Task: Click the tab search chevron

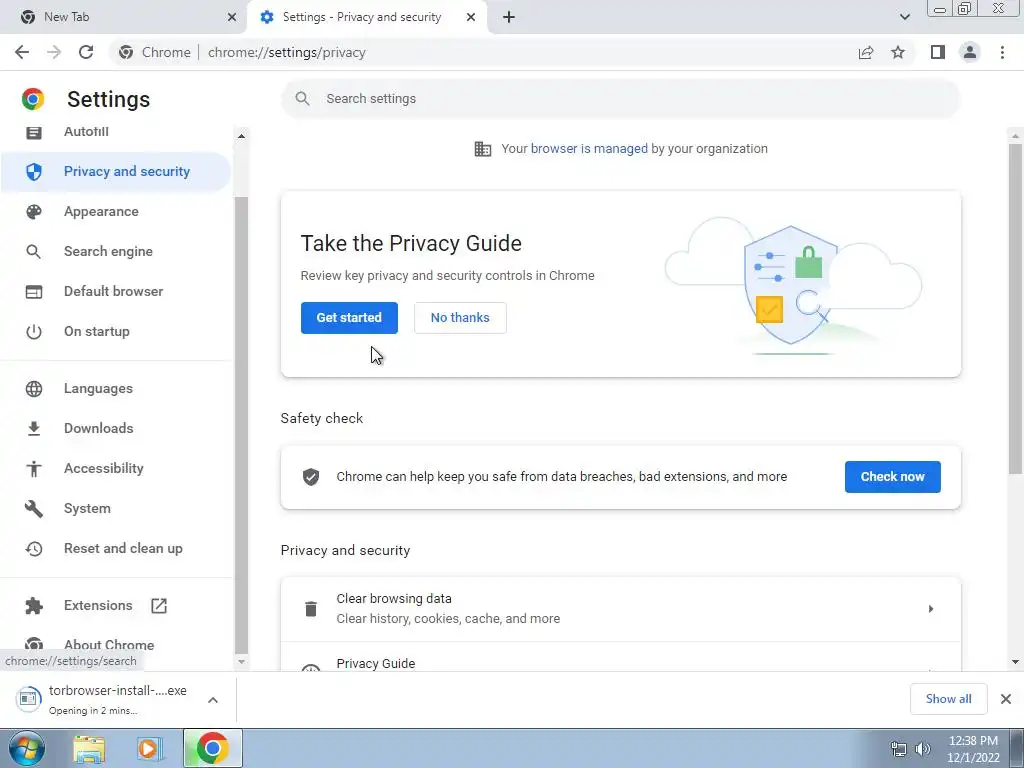Action: click(904, 17)
